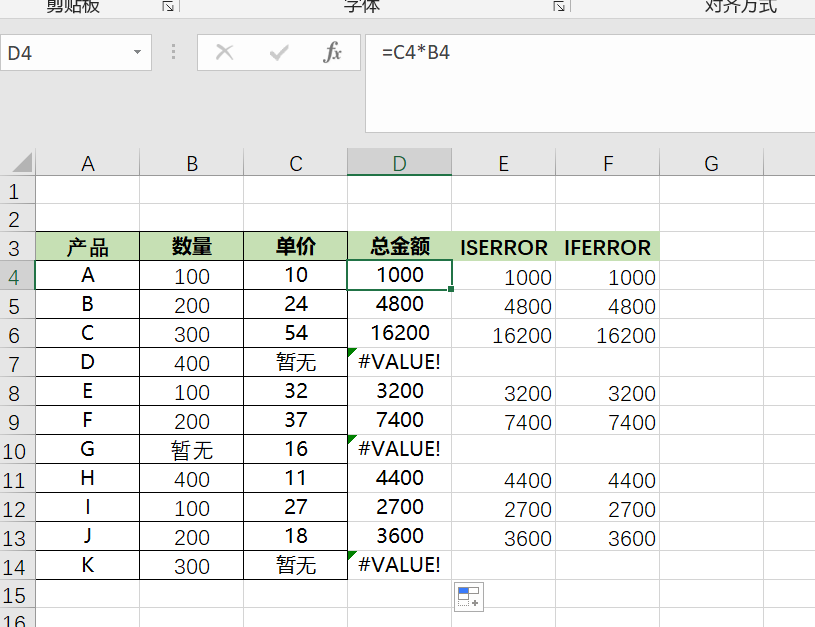The width and height of the screenshot is (815, 627).
Task: Select row 1 header
Action: tap(18, 190)
